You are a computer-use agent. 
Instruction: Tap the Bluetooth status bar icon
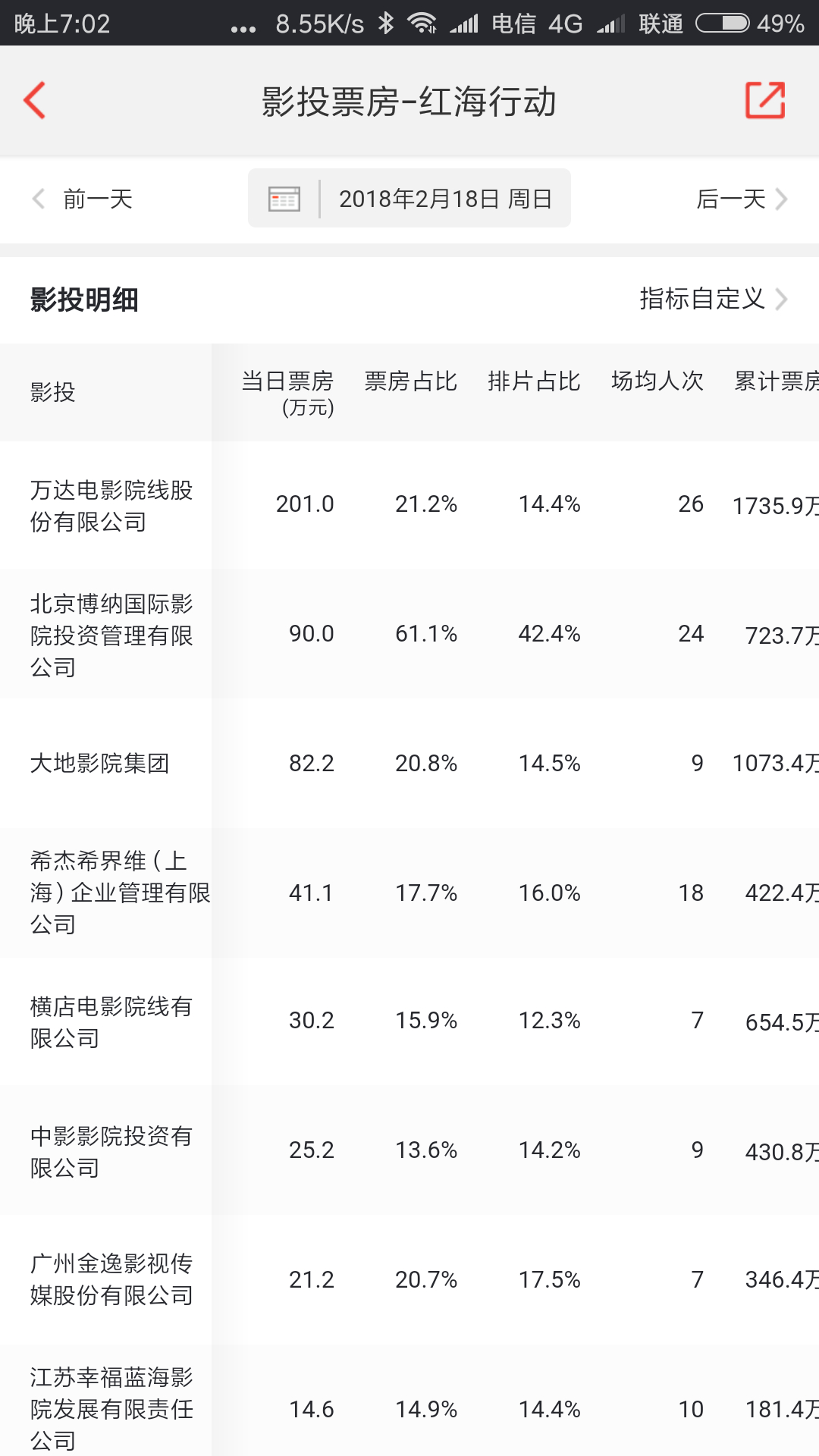click(x=386, y=24)
